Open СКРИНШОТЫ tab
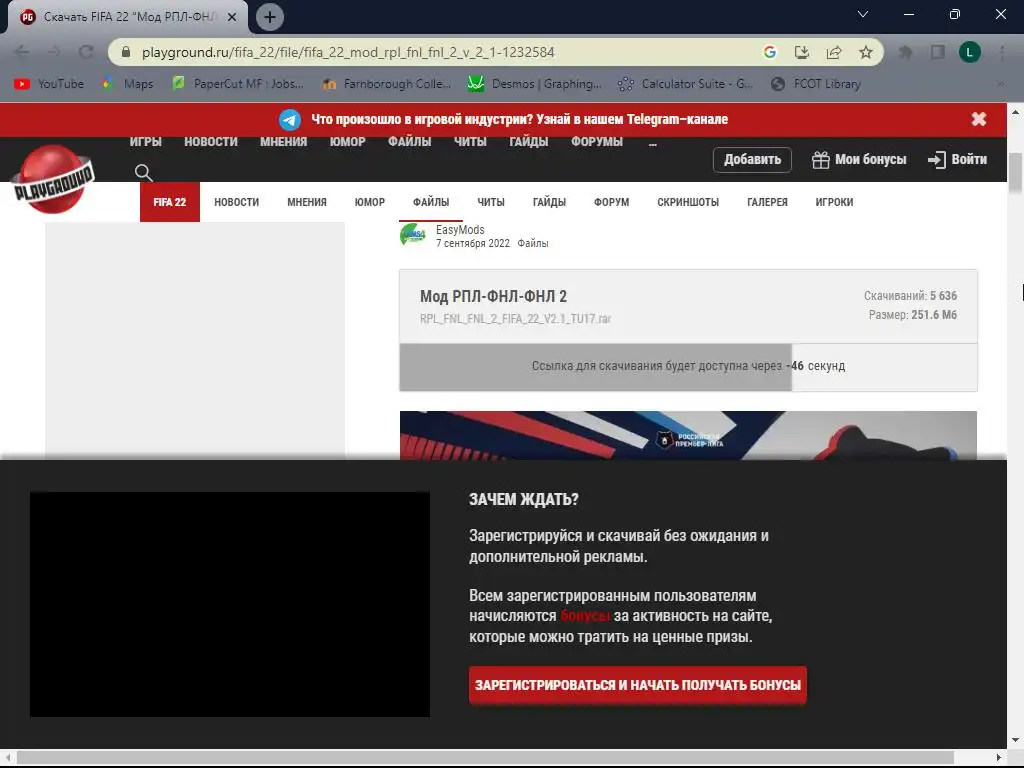 [688, 202]
